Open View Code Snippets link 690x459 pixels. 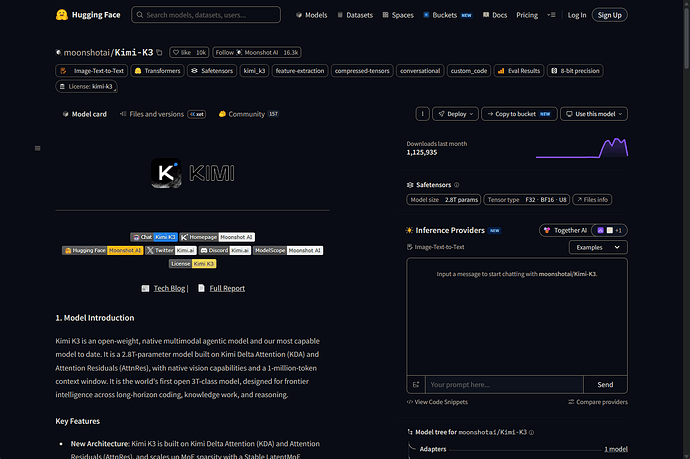(x=437, y=402)
